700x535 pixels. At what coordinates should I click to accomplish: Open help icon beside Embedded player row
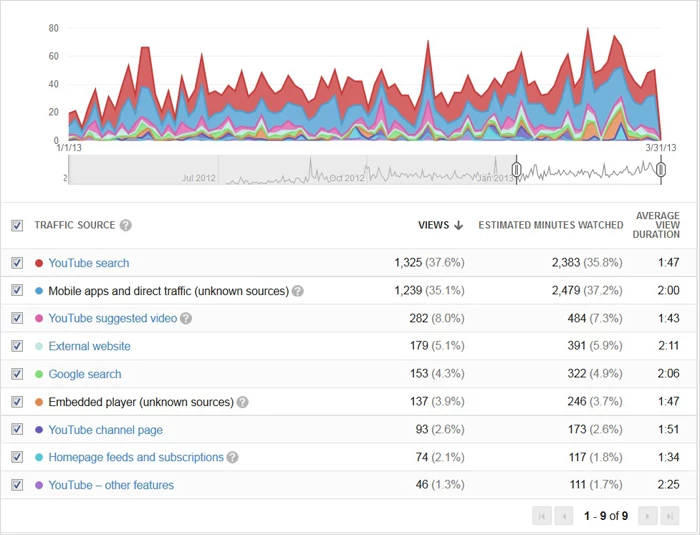coord(242,402)
